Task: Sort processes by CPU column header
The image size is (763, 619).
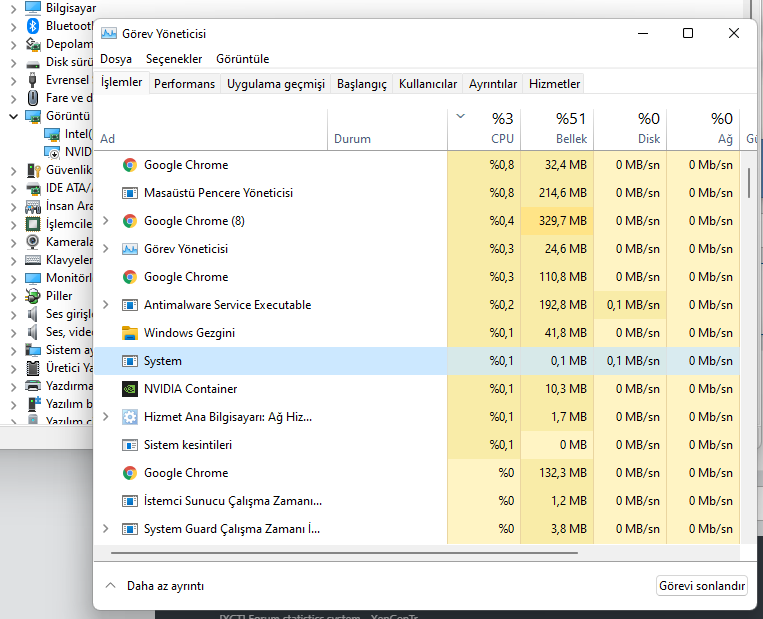Action: pos(484,129)
